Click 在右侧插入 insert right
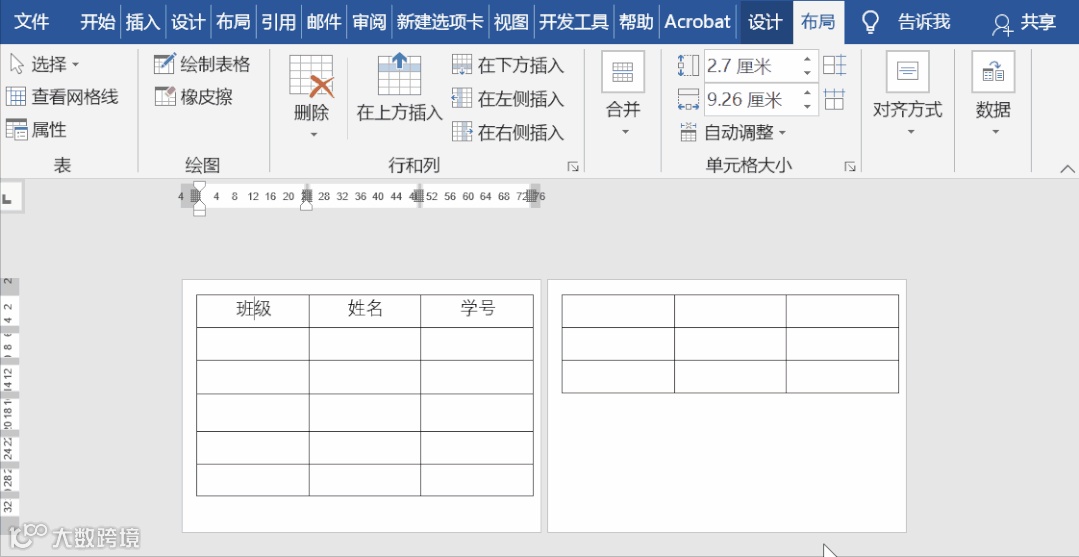Image resolution: width=1079 pixels, height=557 pixels. tap(508, 132)
